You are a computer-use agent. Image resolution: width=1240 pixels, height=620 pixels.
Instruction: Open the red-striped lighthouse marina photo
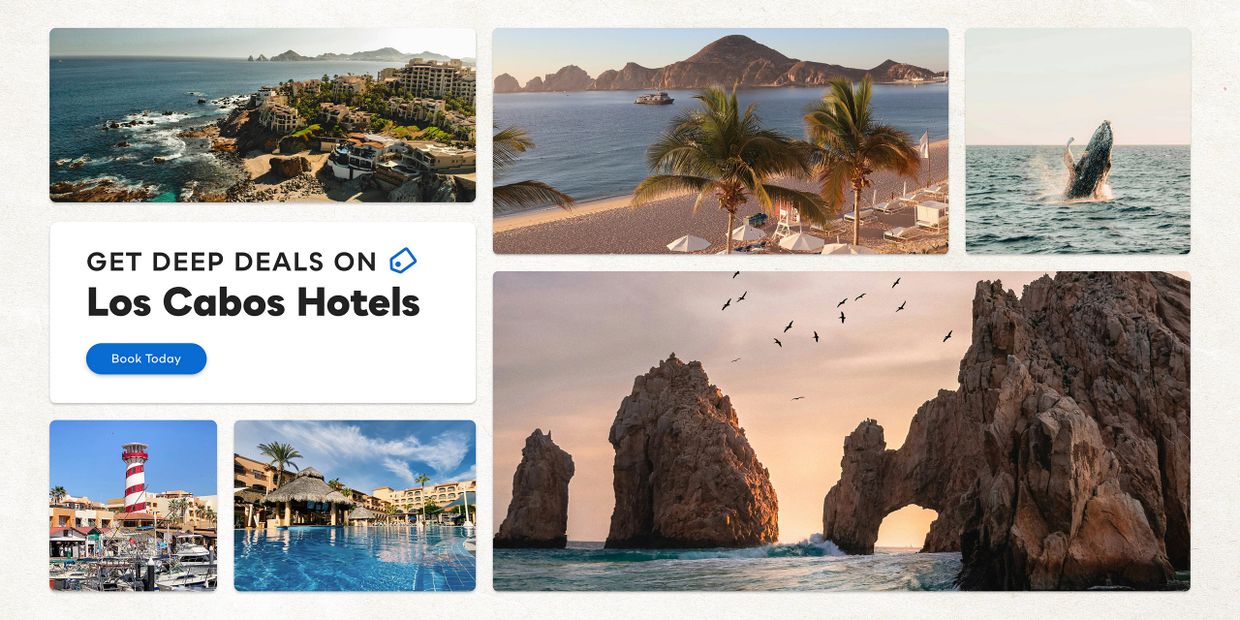133,505
